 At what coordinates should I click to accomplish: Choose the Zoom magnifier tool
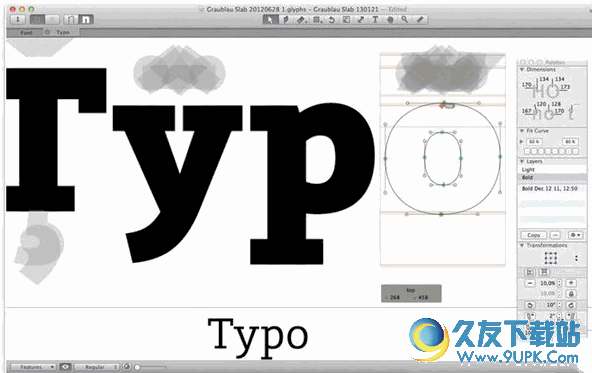tap(404, 20)
